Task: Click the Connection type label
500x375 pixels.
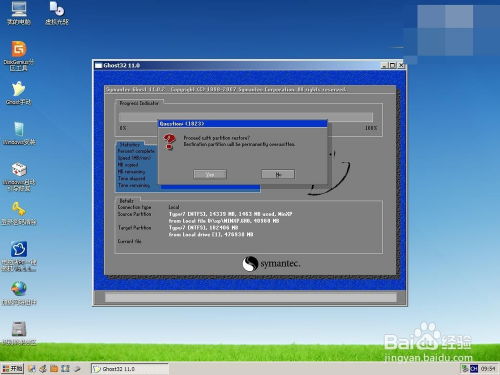Action: pos(134,207)
